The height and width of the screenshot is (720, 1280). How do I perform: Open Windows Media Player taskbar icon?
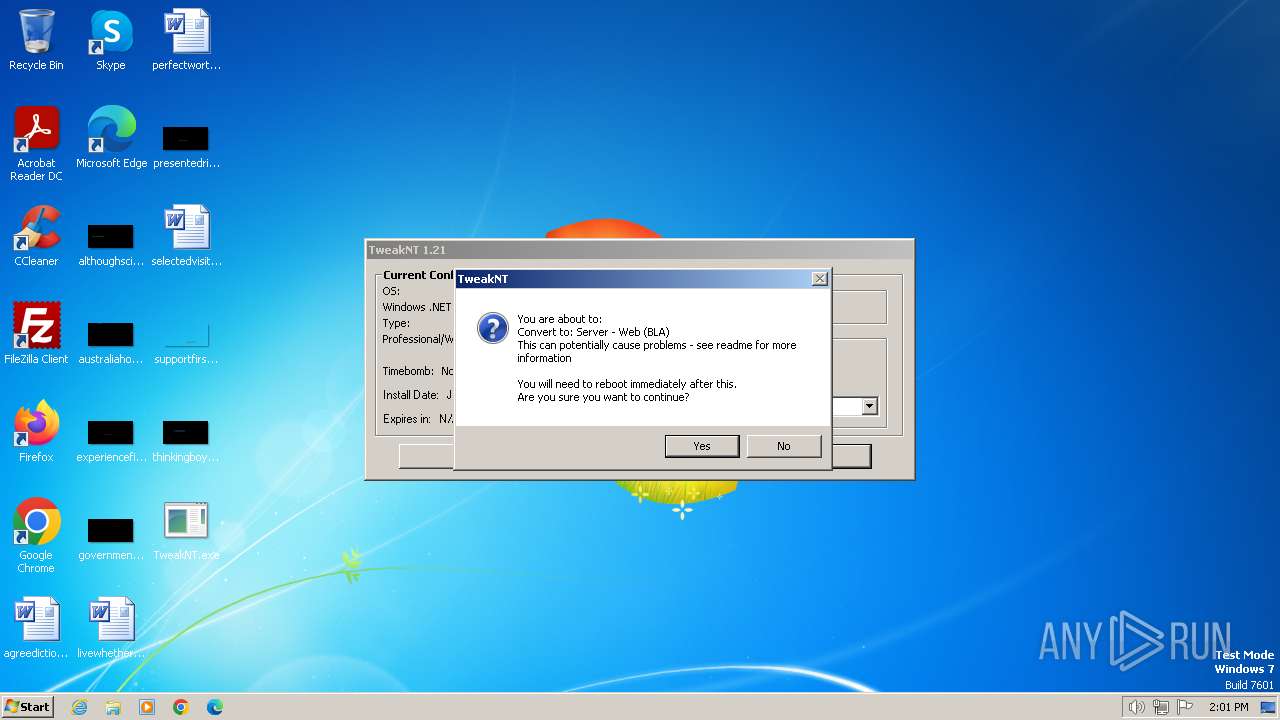pyautogui.click(x=147, y=707)
